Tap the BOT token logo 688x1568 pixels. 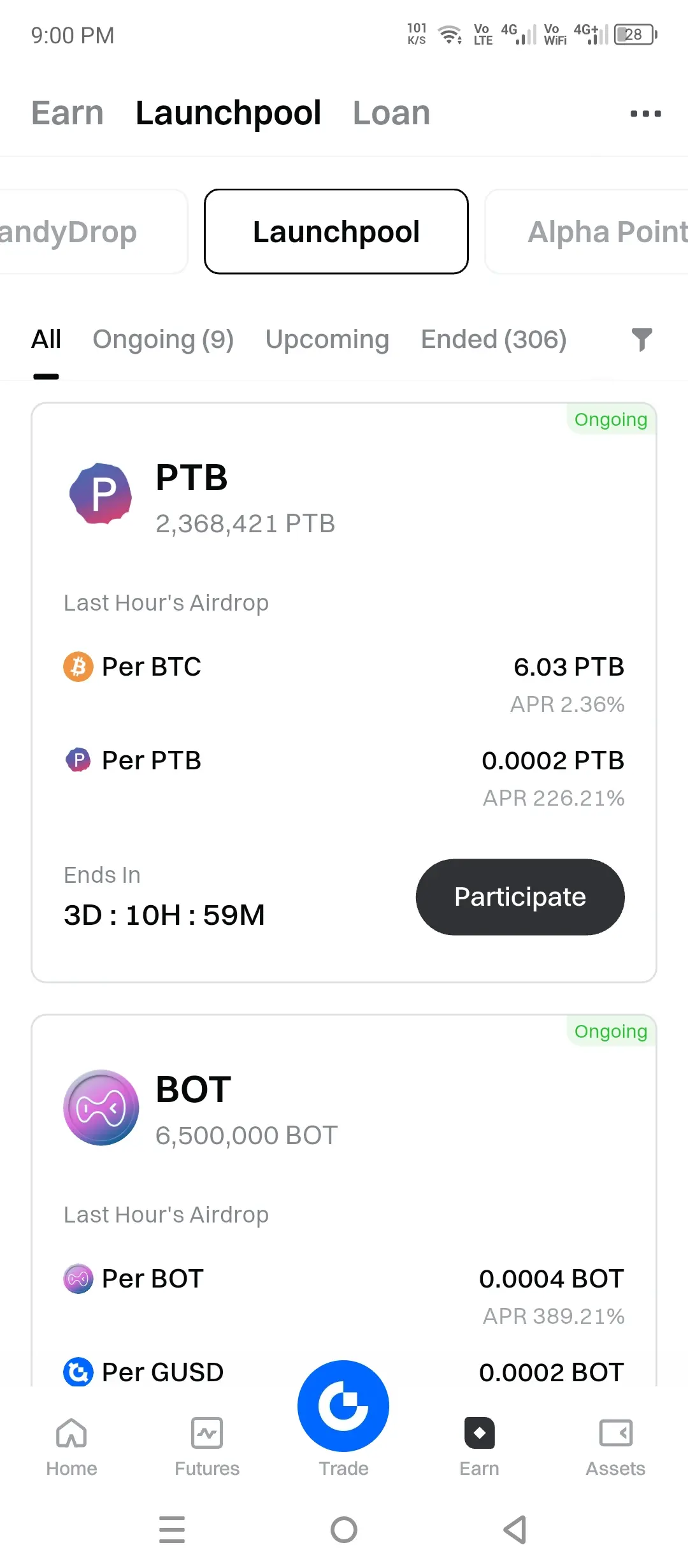pyautogui.click(x=101, y=1107)
